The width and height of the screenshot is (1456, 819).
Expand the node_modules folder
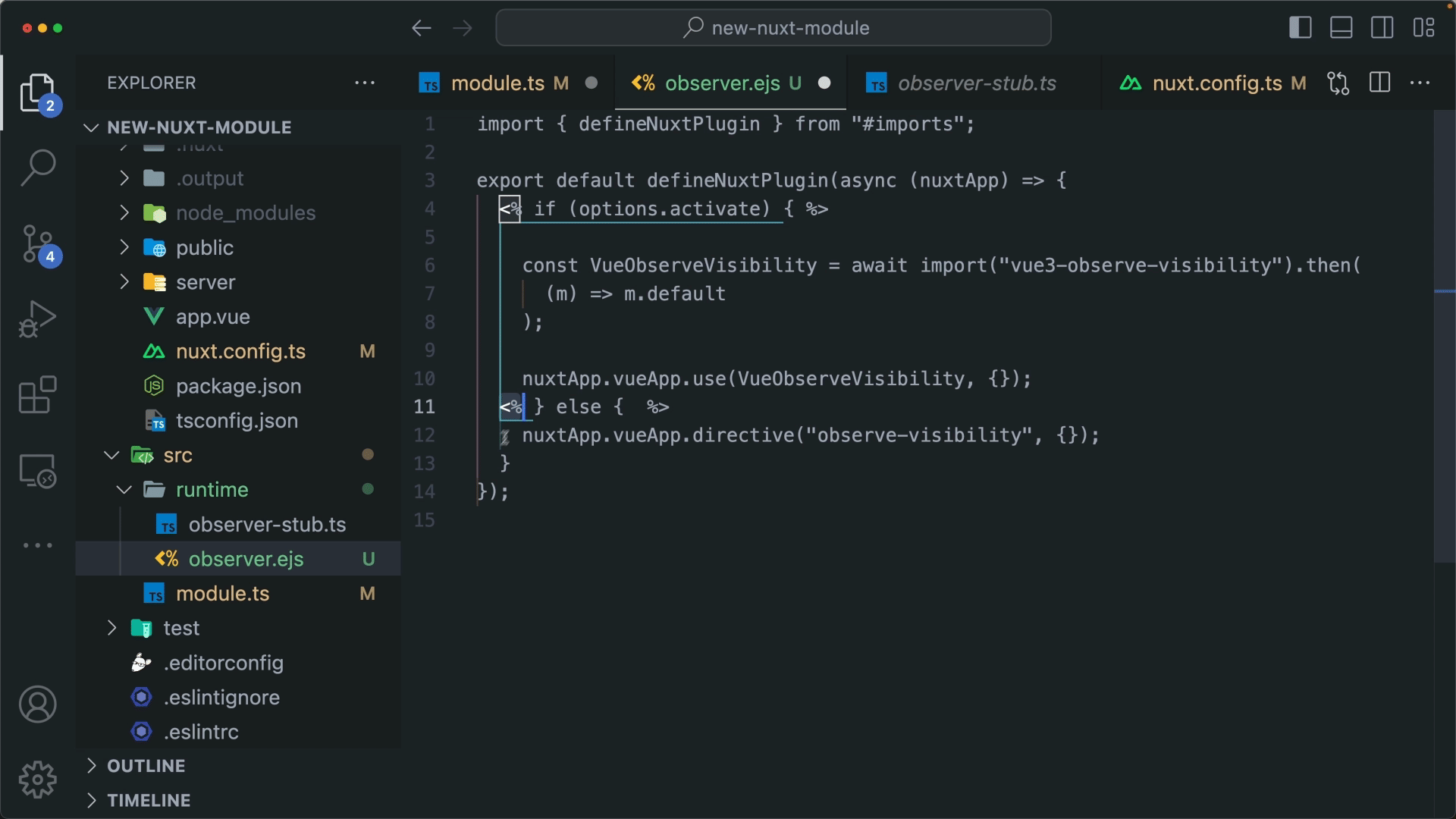click(239, 213)
